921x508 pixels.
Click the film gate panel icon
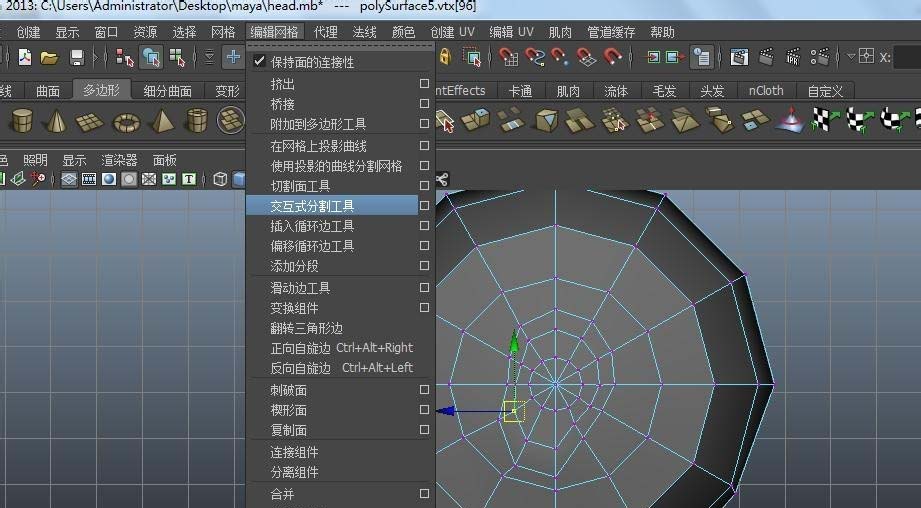[89, 179]
